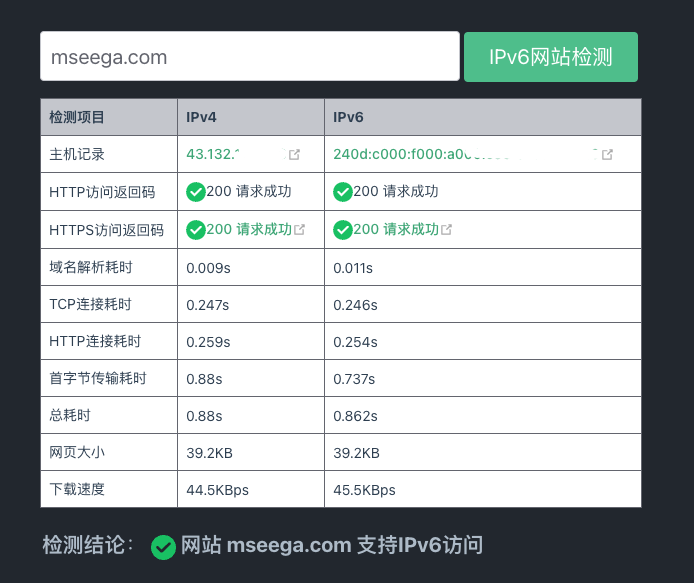
Task: Click external link icon beside IPv4 host address
Action: tap(294, 155)
